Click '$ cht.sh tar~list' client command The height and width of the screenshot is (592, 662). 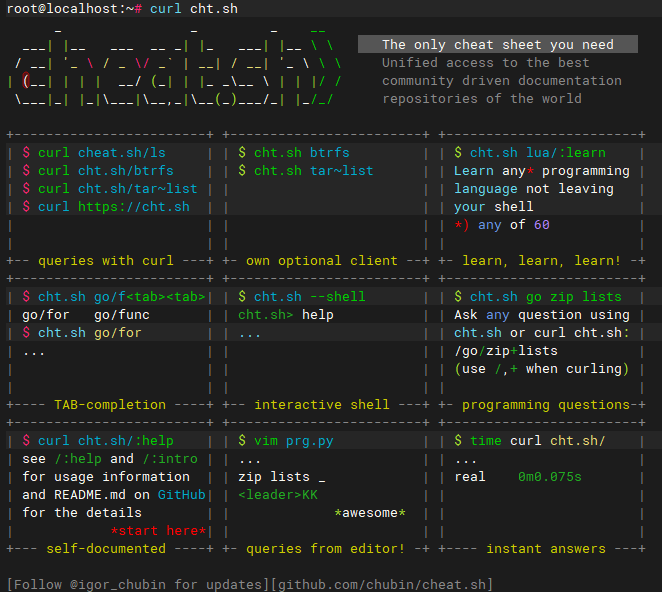tap(306, 171)
